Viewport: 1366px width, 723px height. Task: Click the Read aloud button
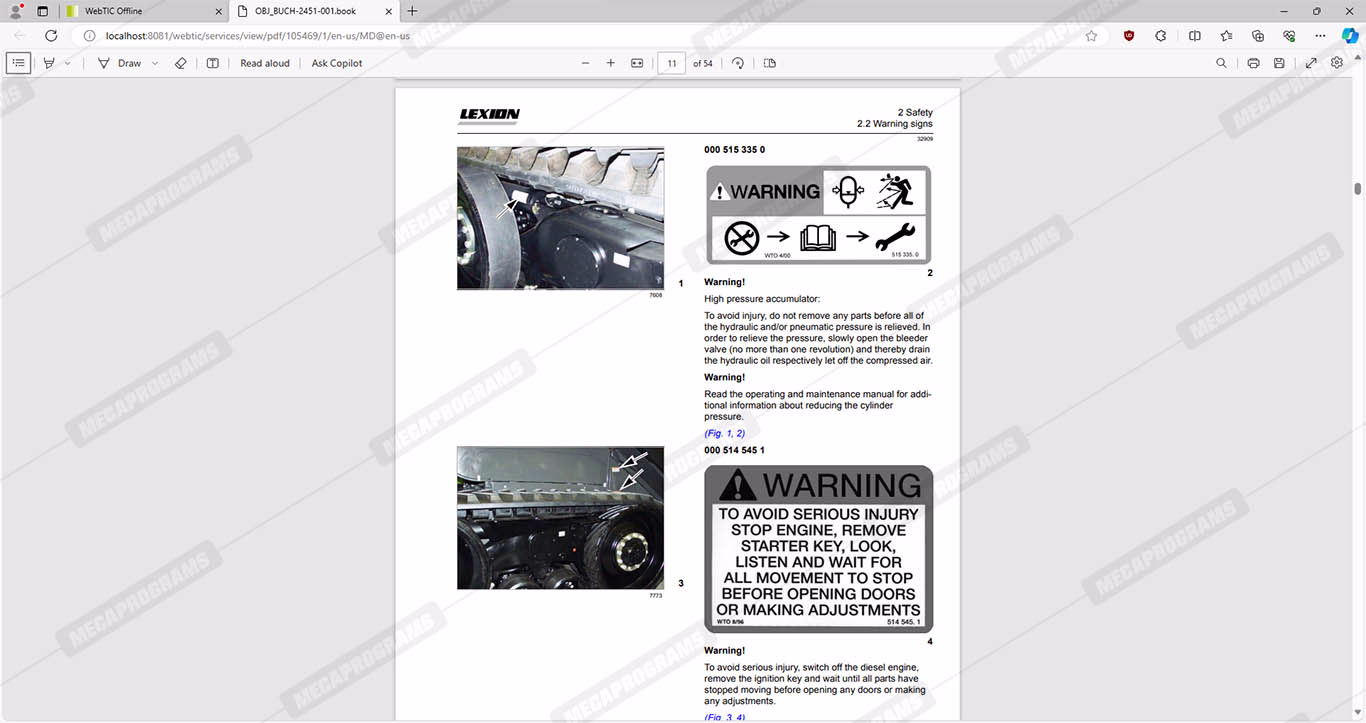[x=265, y=63]
